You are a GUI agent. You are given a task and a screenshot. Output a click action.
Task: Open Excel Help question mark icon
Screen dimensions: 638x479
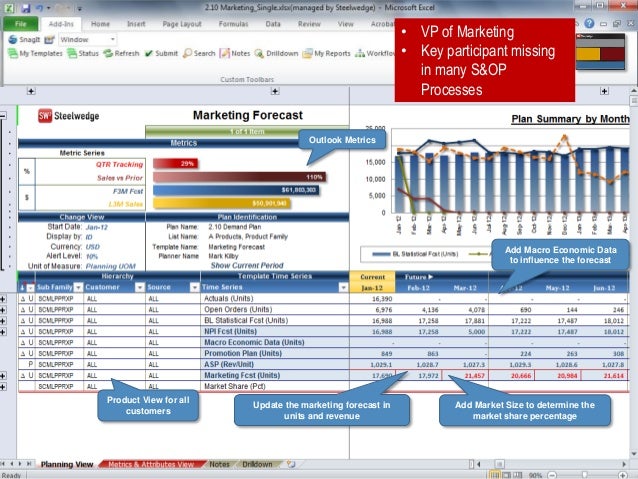(589, 24)
